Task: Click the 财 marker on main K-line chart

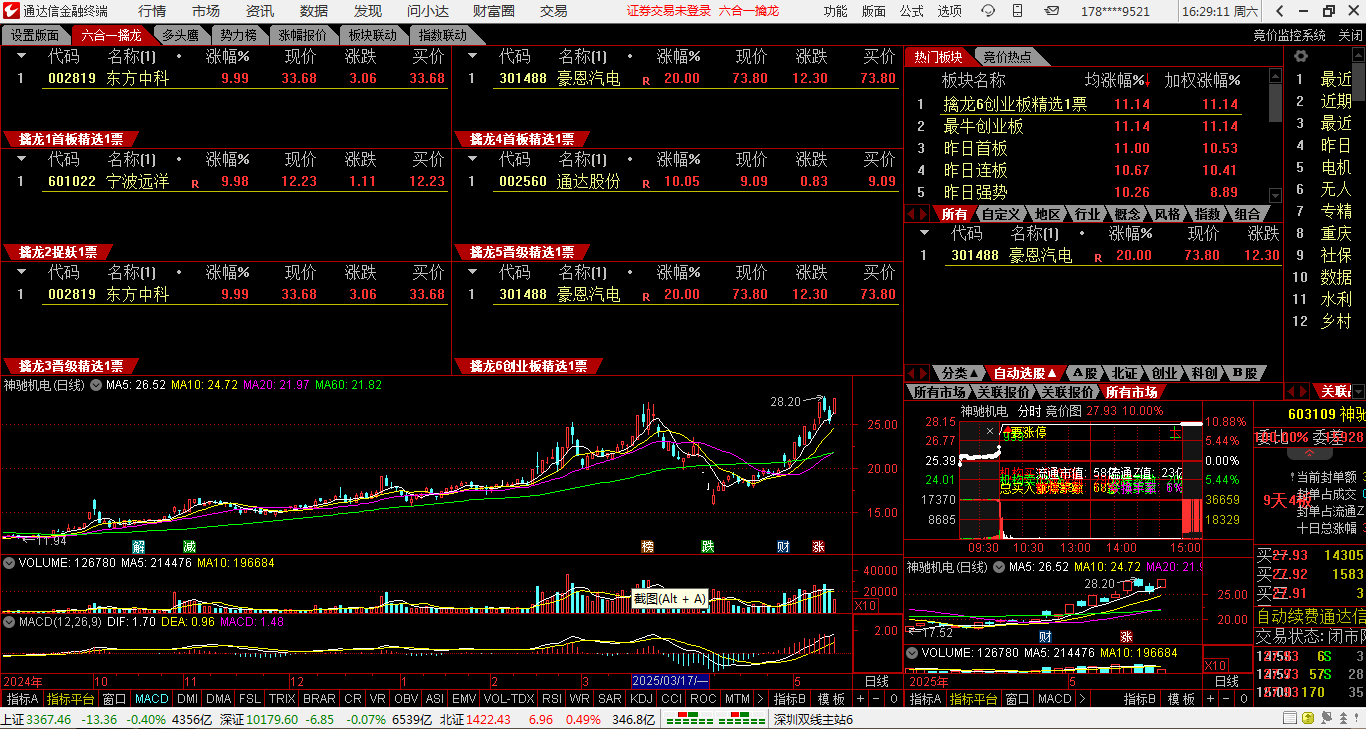Action: point(783,547)
